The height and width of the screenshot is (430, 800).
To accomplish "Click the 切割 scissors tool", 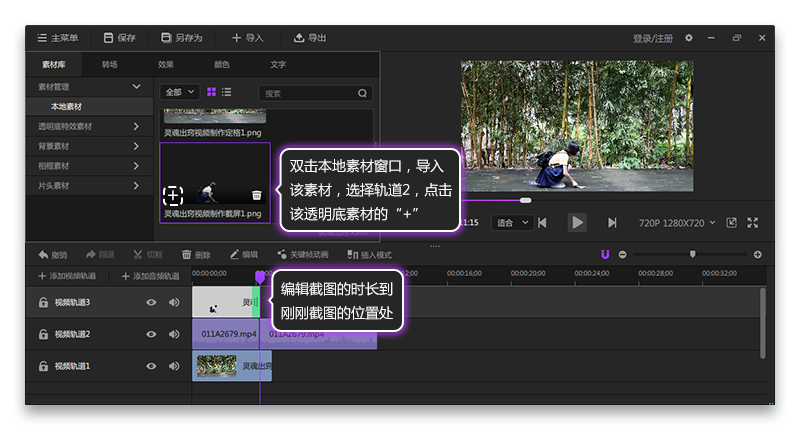I will [x=146, y=254].
